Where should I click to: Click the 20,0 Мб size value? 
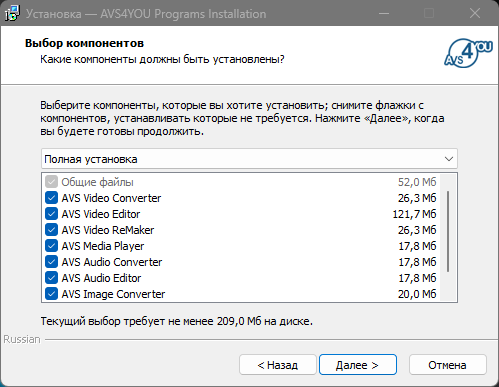pyautogui.click(x=417, y=294)
